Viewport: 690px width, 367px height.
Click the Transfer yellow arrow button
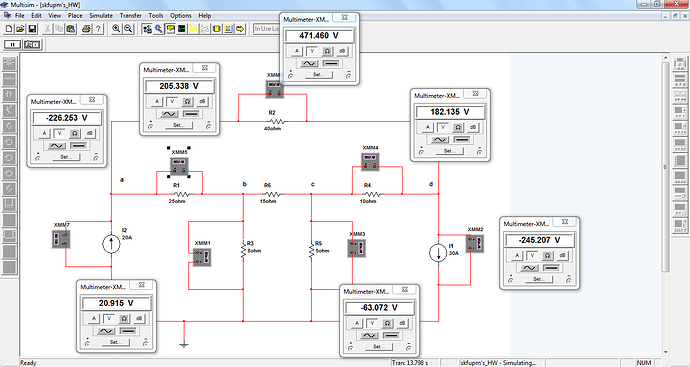[x=240, y=29]
